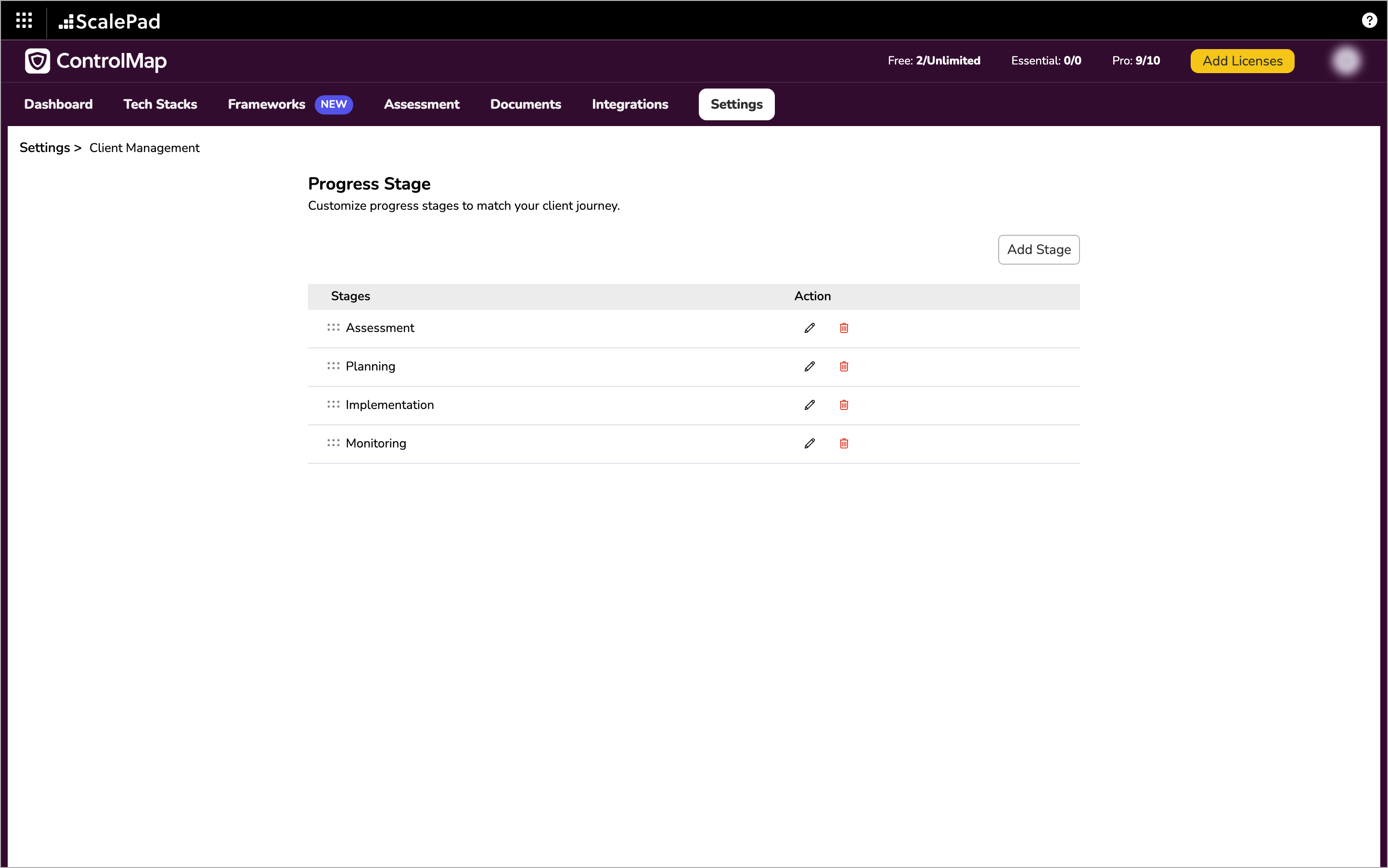
Task: Open the ScalePad app launcher grid
Action: point(24,21)
